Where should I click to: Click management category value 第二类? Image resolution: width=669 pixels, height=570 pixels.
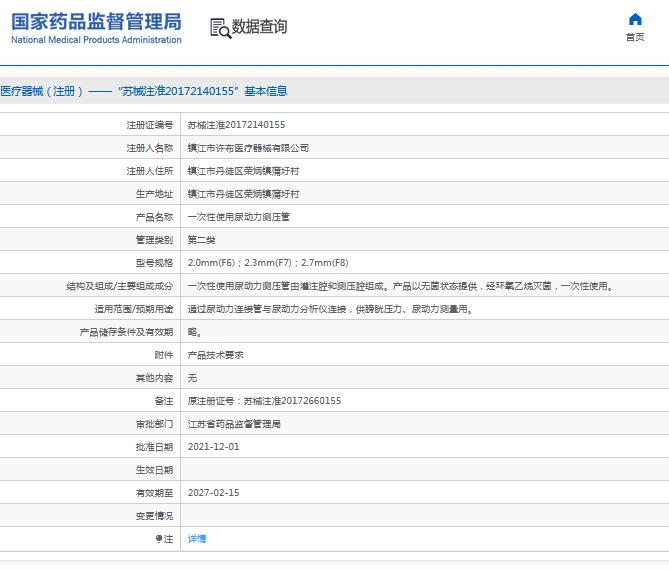pos(201,240)
